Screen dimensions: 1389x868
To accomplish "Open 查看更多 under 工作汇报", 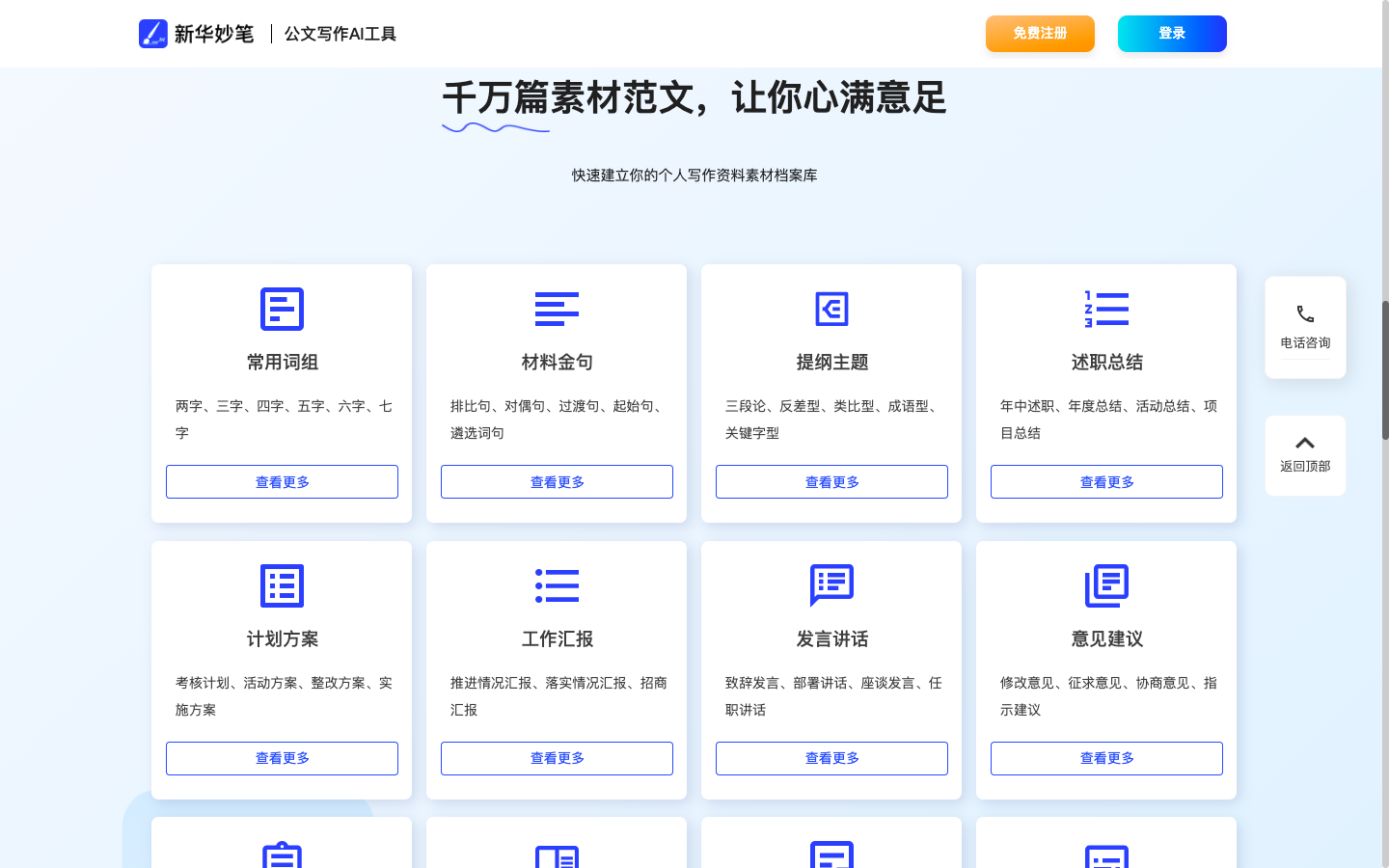I will pyautogui.click(x=557, y=758).
